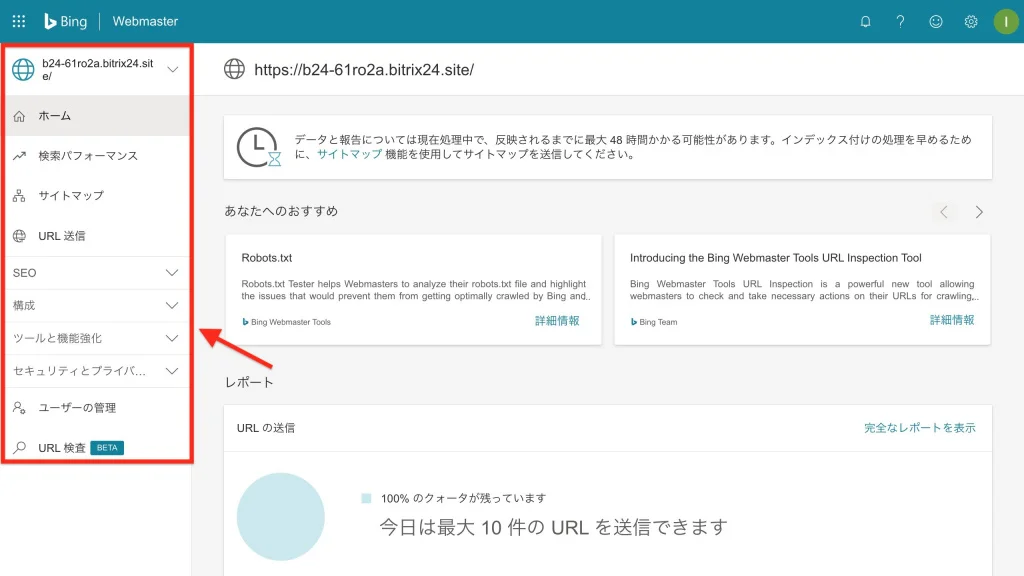Screen dimensions: 1024x576
Task: Expand the SEO section
Action: point(97,273)
